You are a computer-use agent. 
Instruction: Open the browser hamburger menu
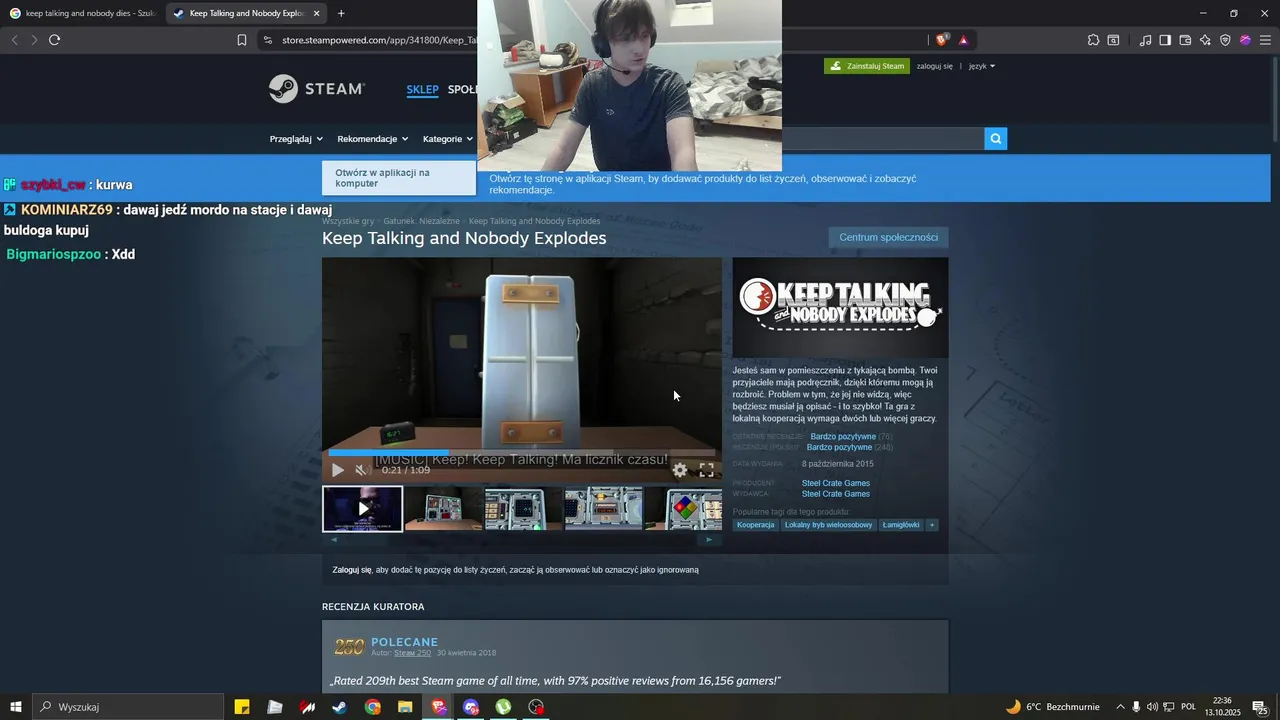coord(1265,40)
